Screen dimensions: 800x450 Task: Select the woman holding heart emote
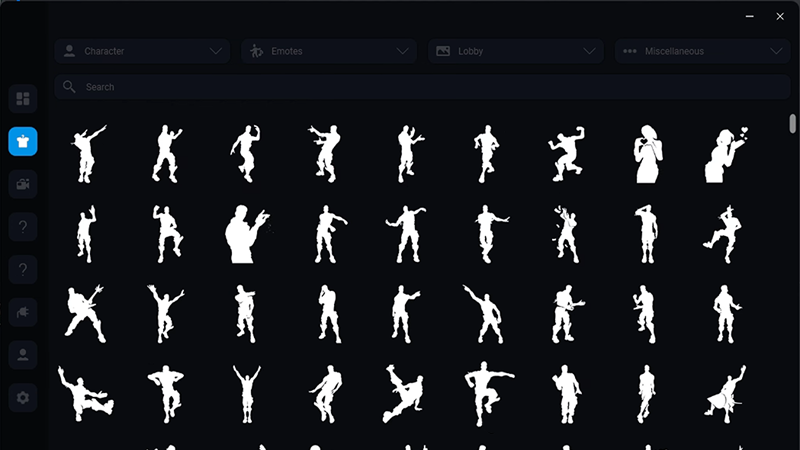[647, 154]
